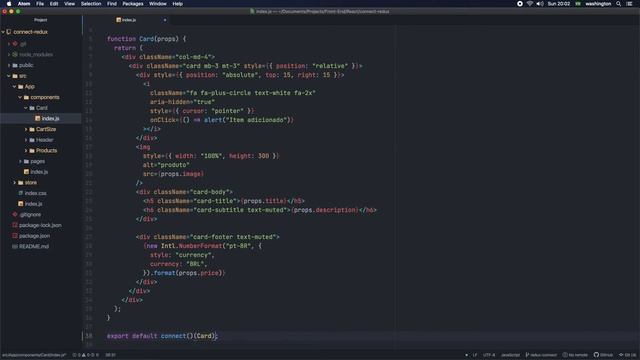Screen dimensions: 640x360
Task: Open package-lock.json file
Action: point(40,225)
